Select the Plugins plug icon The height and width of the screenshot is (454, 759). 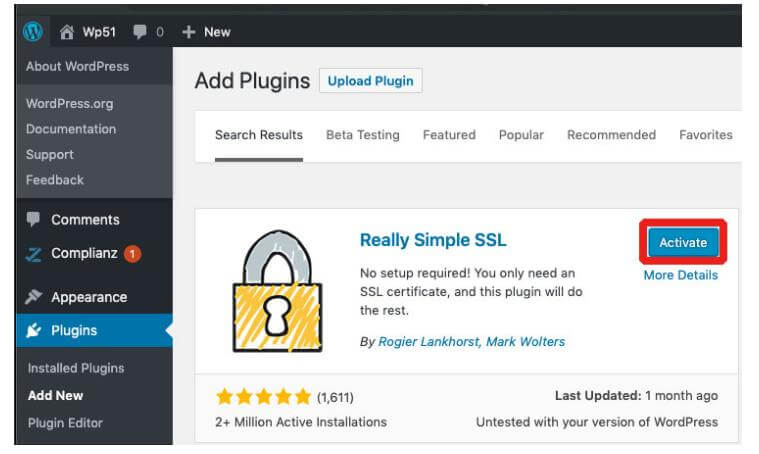pos(33,330)
